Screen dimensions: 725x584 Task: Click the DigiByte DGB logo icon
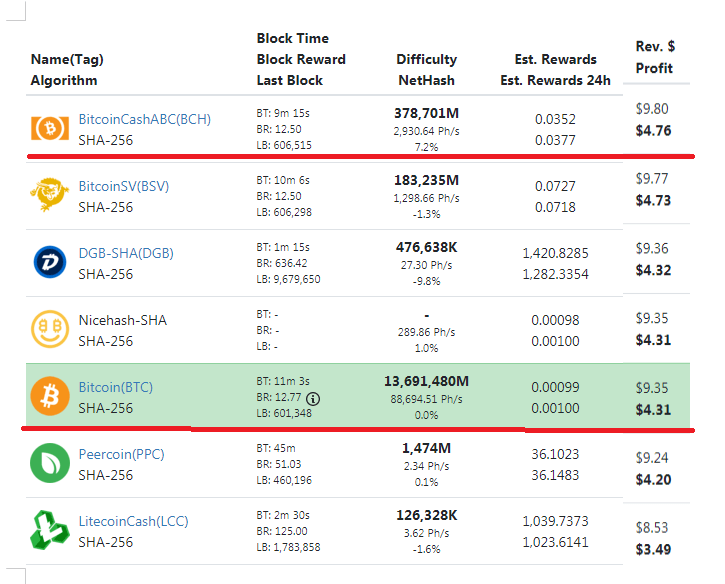(48, 263)
